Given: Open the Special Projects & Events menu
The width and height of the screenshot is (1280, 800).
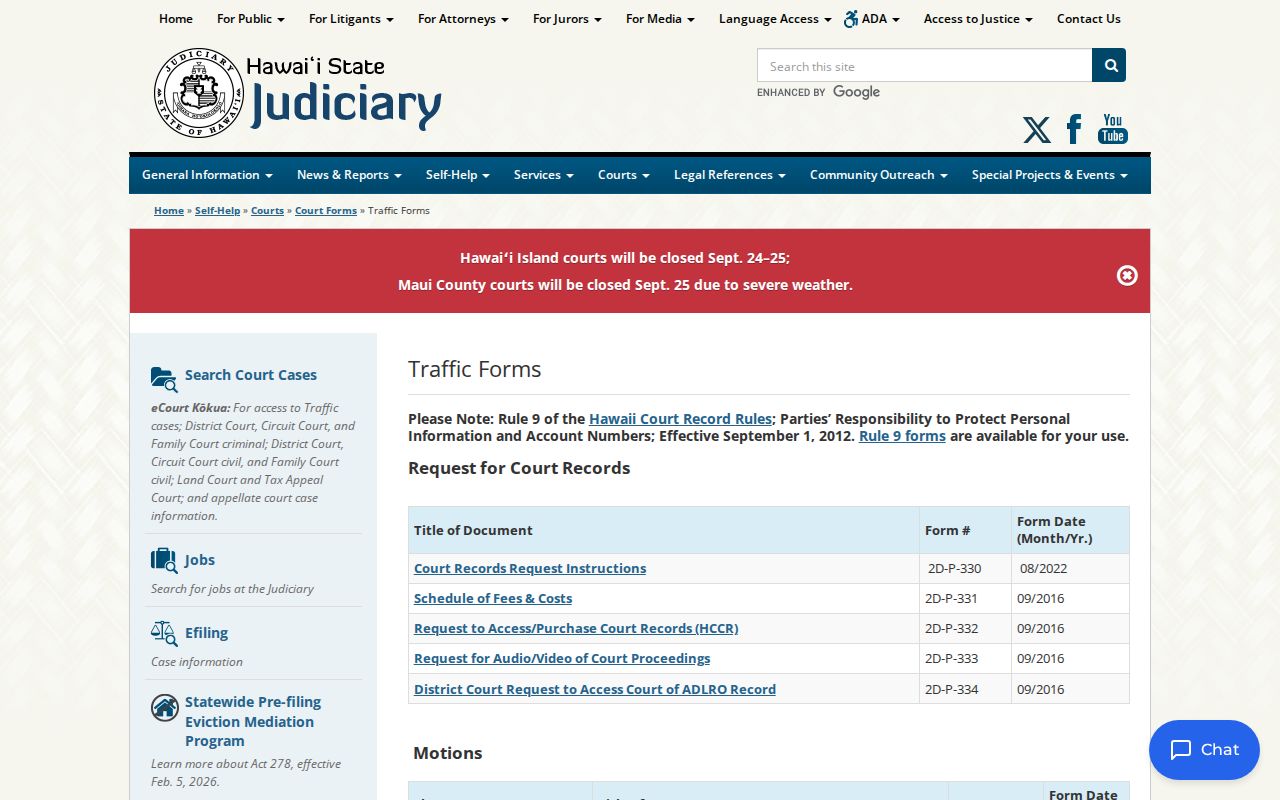Looking at the screenshot, I should click(x=1049, y=175).
